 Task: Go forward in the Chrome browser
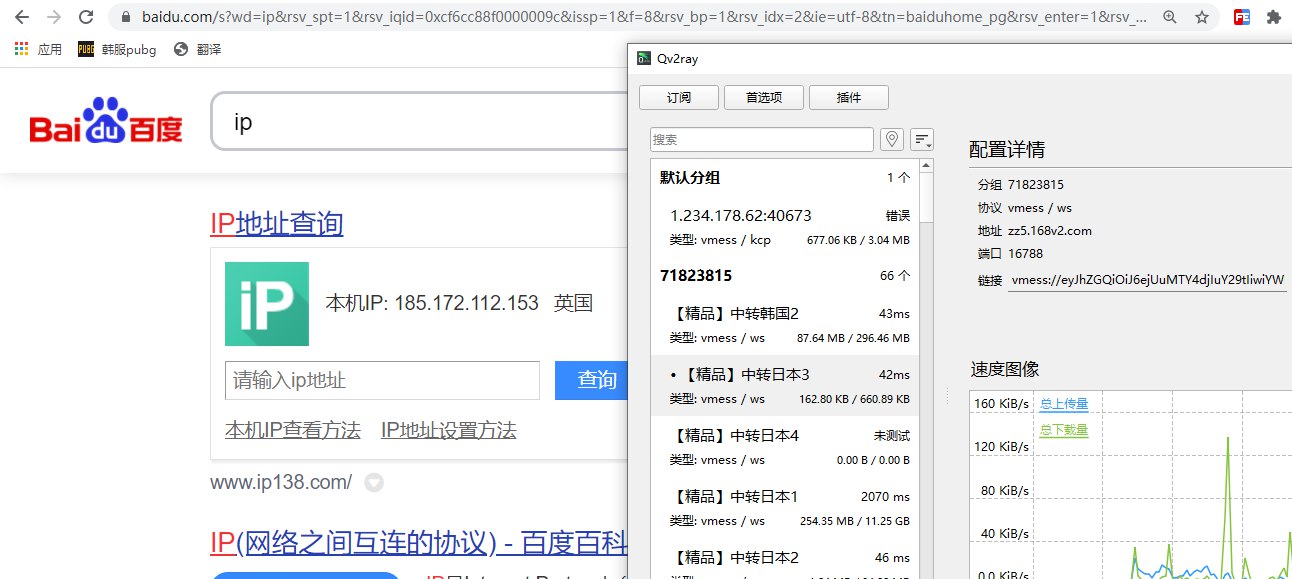[53, 17]
